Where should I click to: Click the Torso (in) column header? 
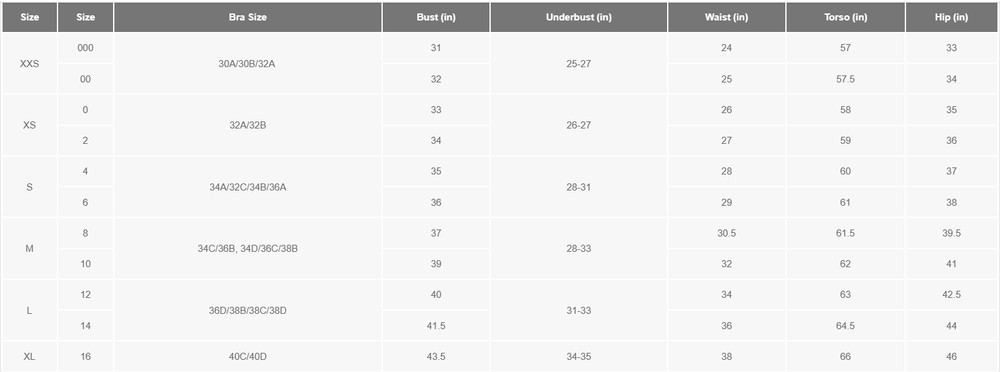point(846,17)
